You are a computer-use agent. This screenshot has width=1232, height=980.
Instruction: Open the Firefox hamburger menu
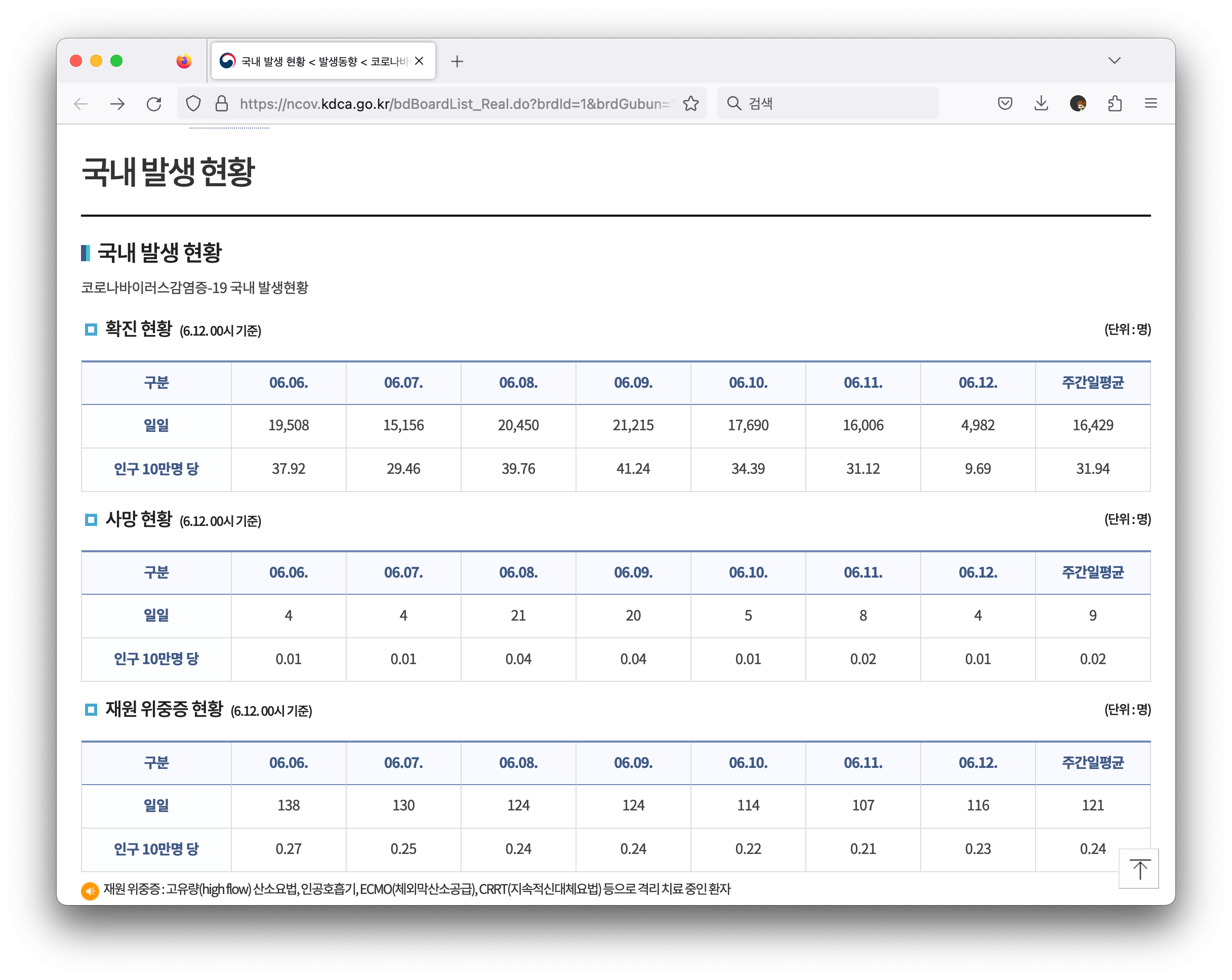tap(1151, 103)
